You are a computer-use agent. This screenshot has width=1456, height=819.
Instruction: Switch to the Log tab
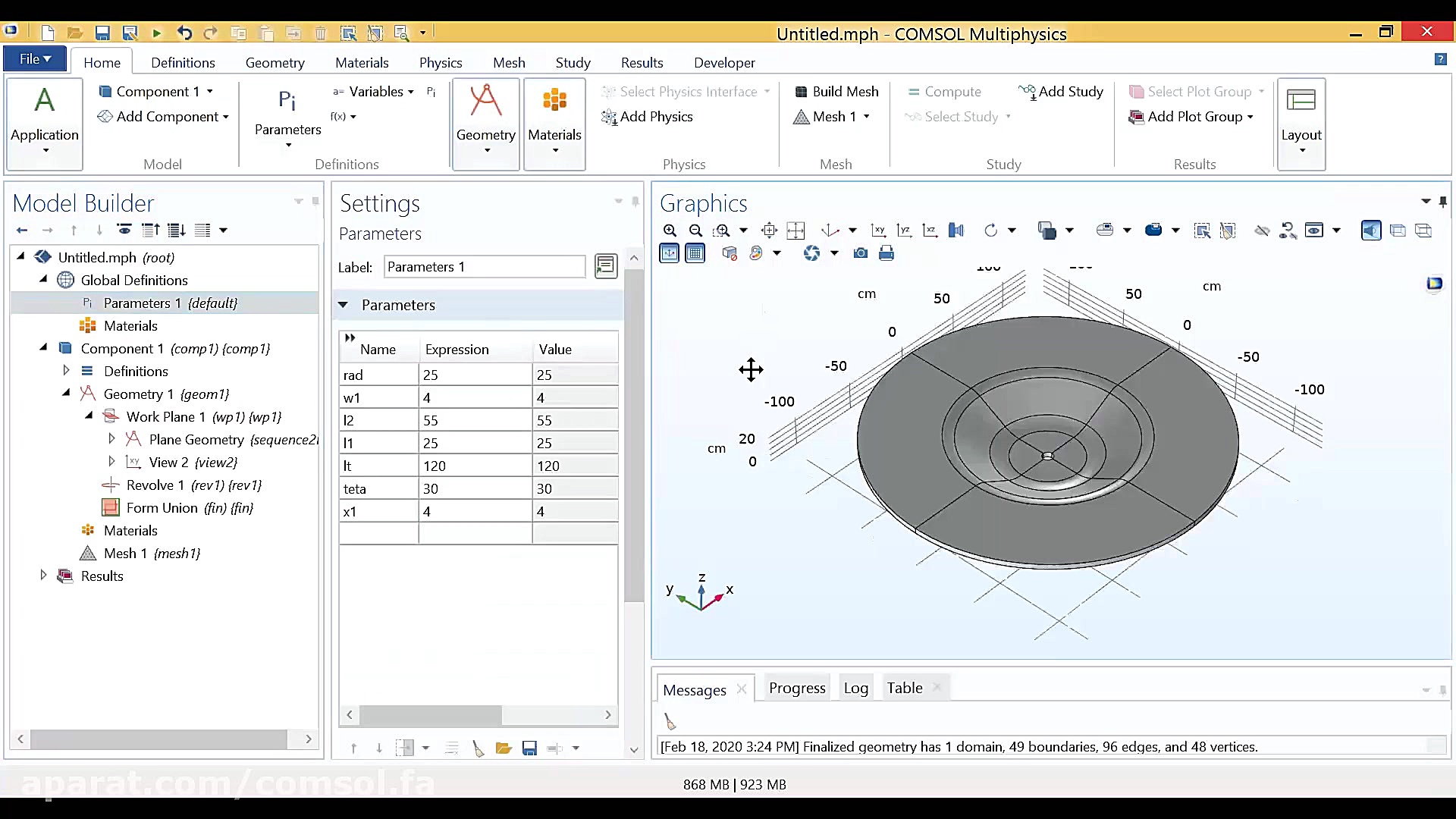pyautogui.click(x=855, y=688)
